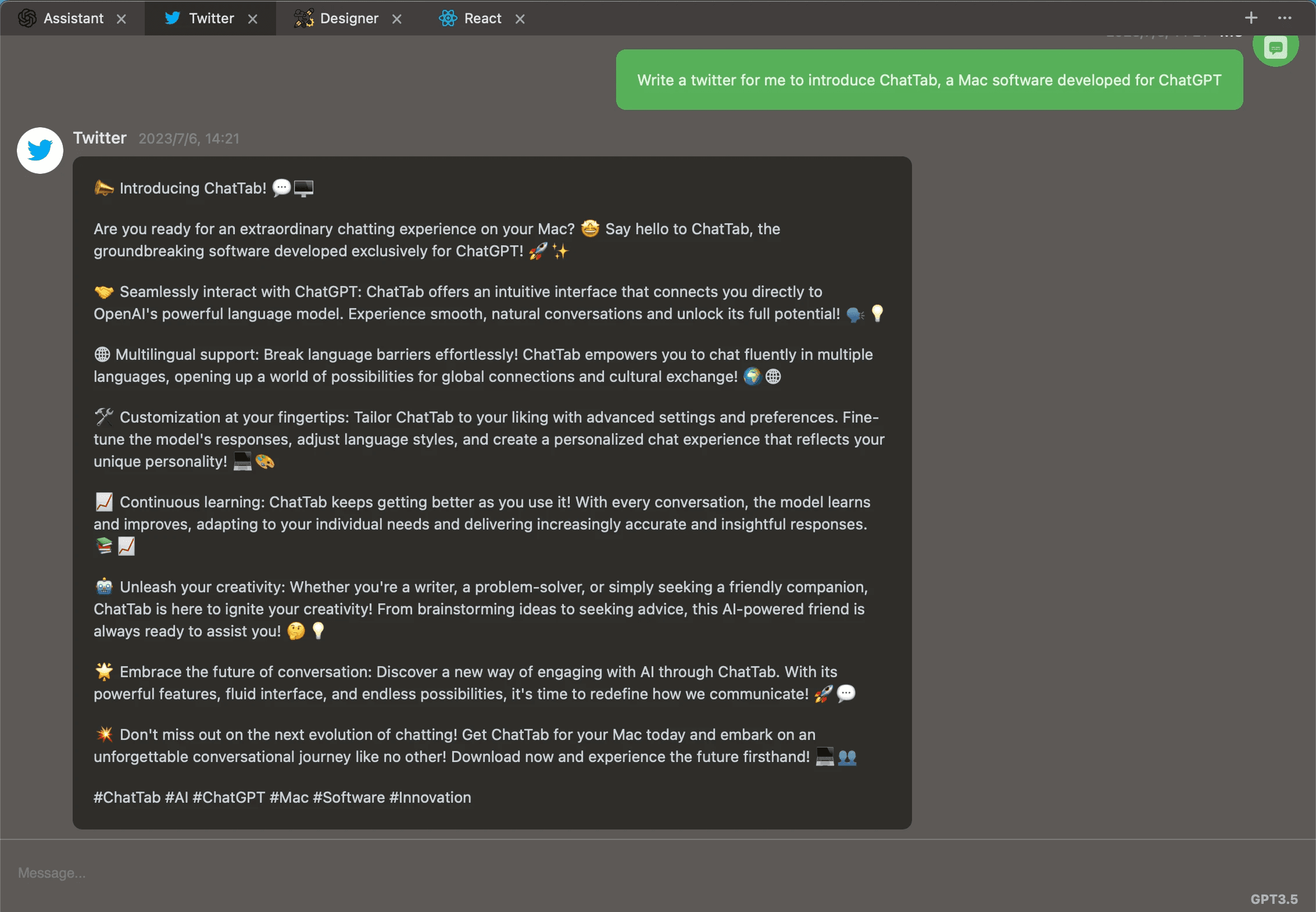Click the 2023/7/6, 14:21 timestamp
The image size is (1316, 912).
point(189,138)
